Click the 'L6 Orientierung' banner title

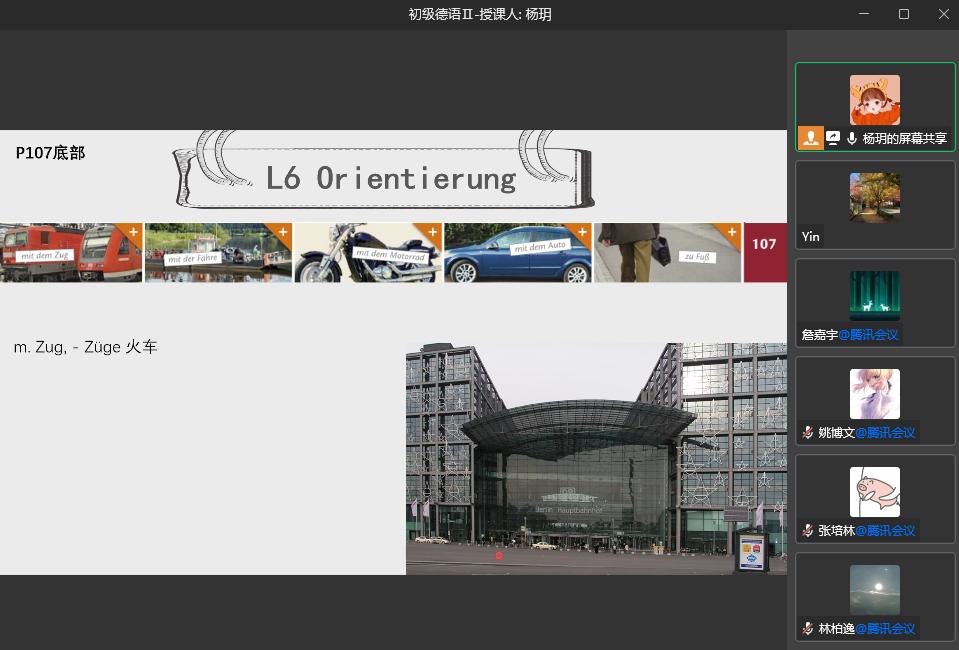pos(390,178)
